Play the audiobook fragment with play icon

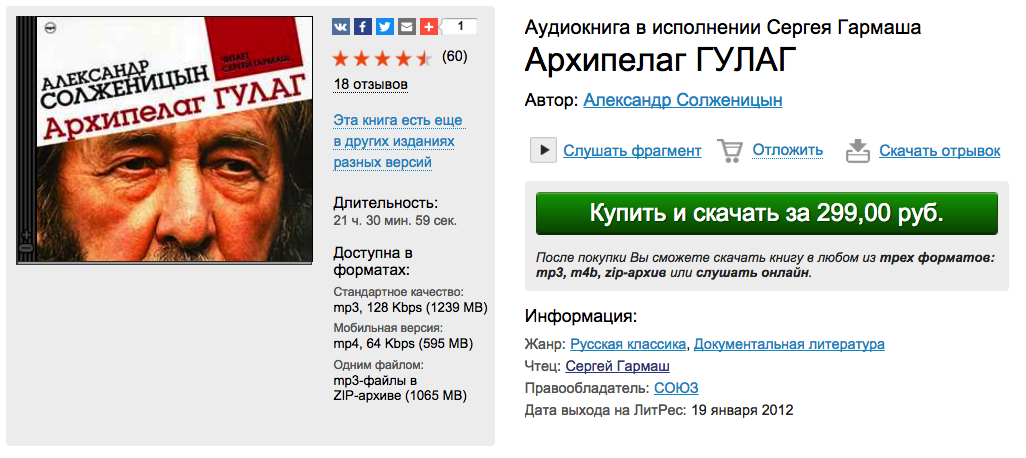[543, 150]
